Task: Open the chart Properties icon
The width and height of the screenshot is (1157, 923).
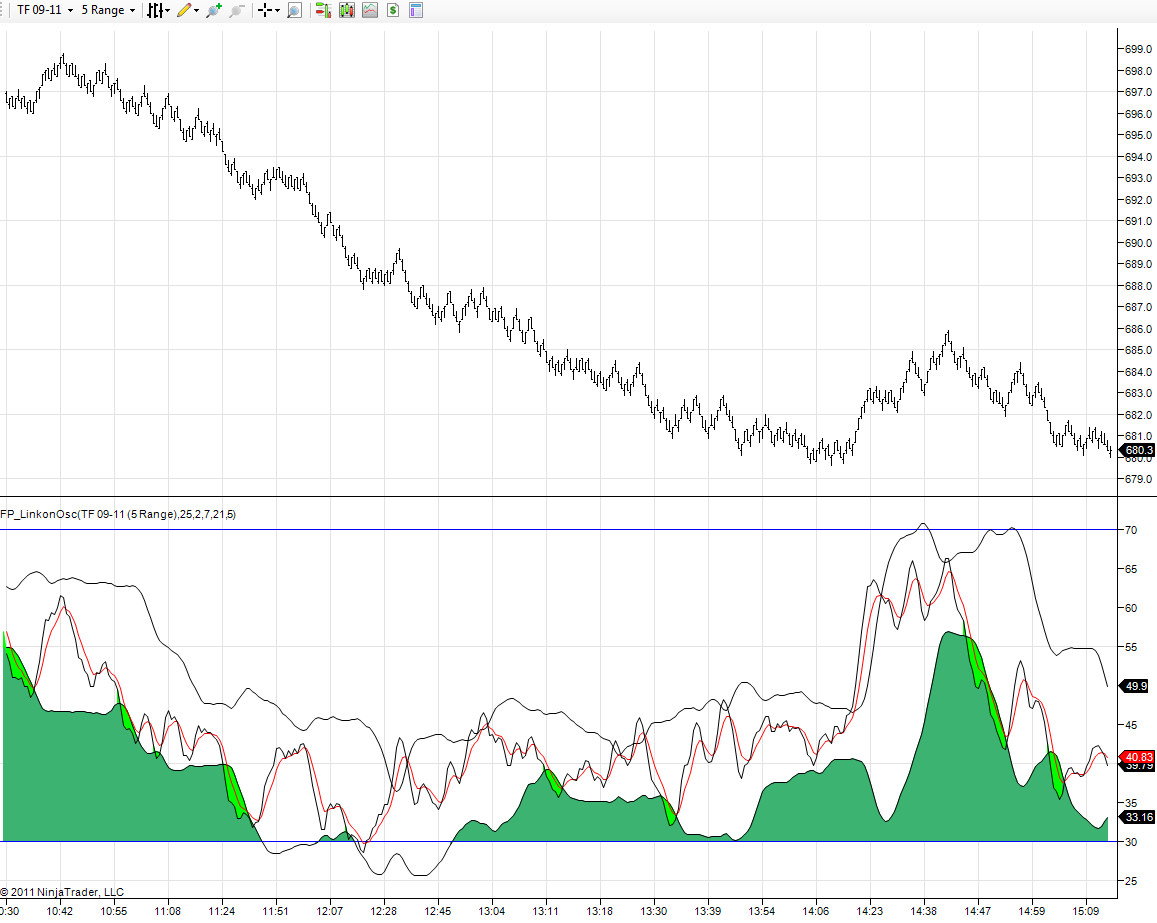Action: 416,10
